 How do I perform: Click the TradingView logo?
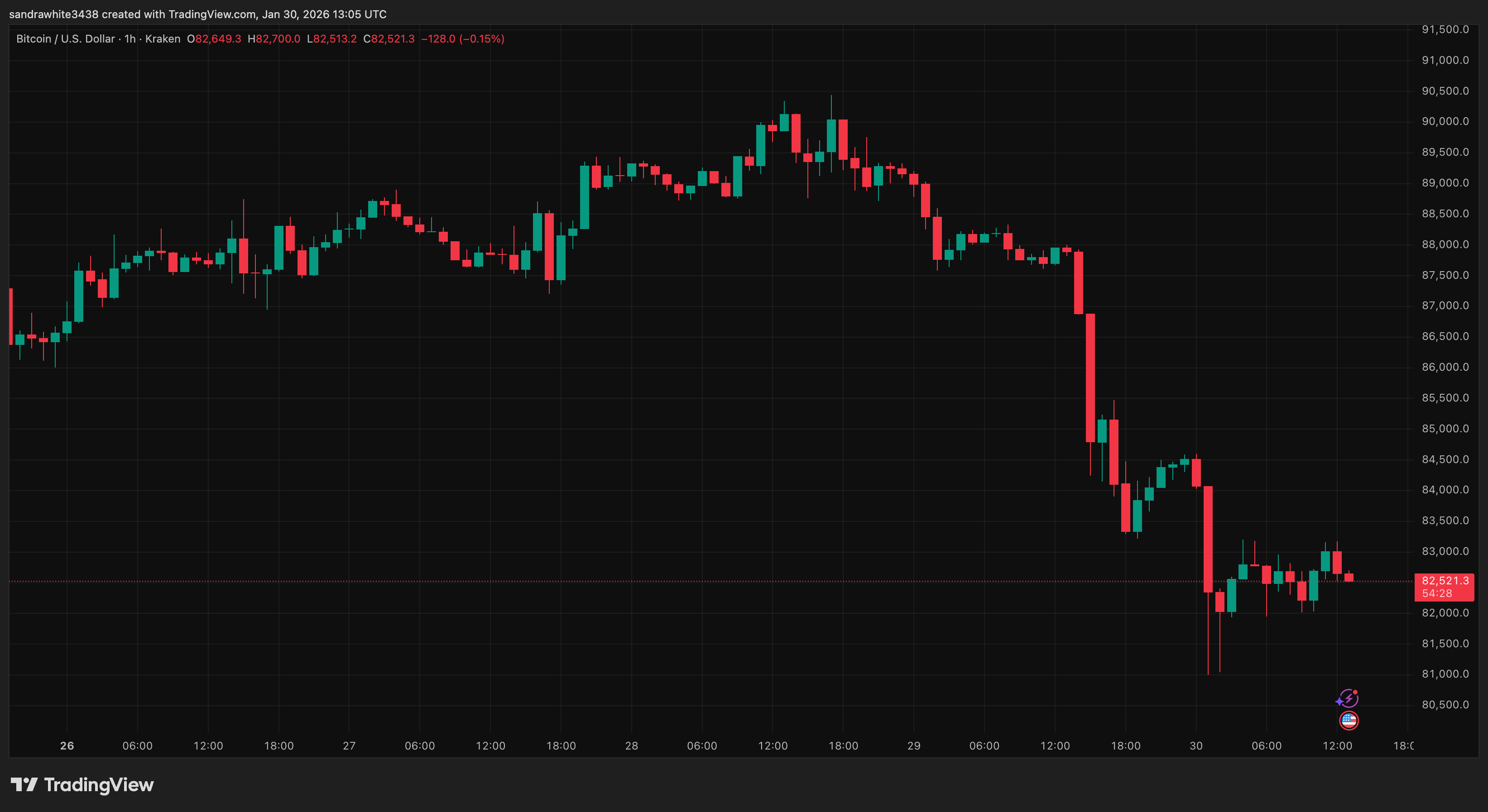[x=25, y=785]
